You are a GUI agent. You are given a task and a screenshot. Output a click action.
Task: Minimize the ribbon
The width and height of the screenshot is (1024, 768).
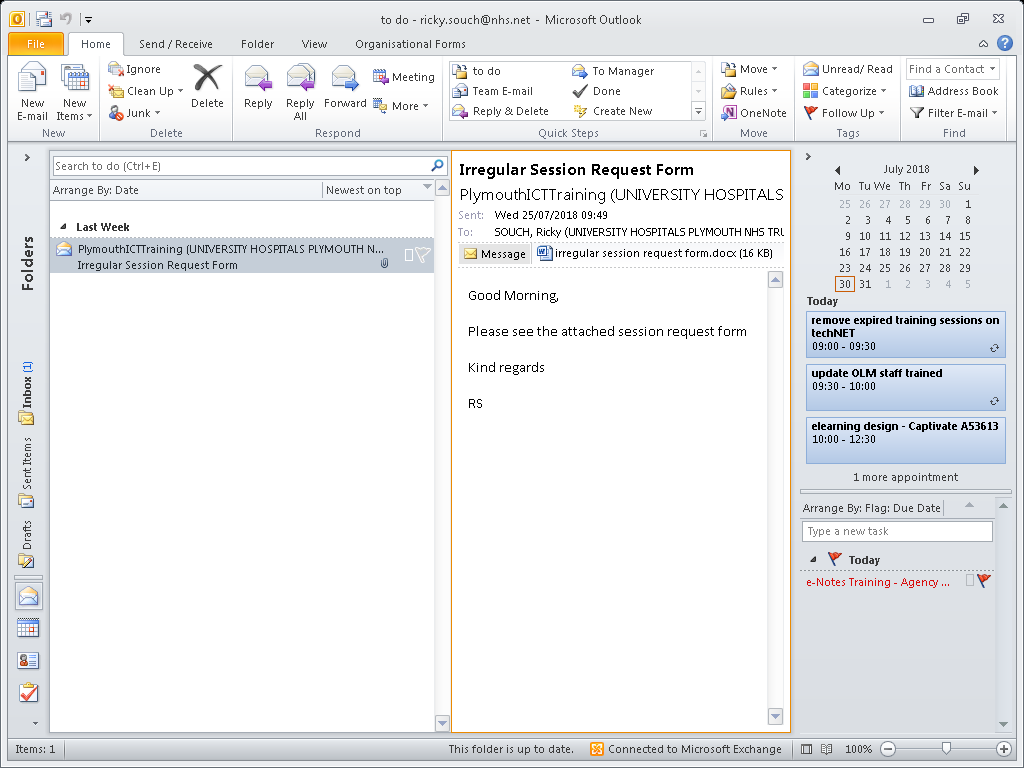coord(983,44)
